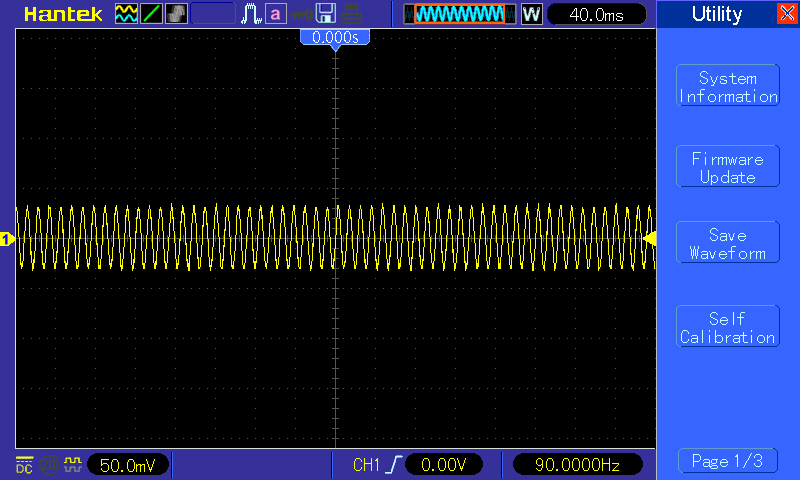
Task: Click the 20 bandwidth limit indicator
Action: pyautogui.click(x=48, y=465)
